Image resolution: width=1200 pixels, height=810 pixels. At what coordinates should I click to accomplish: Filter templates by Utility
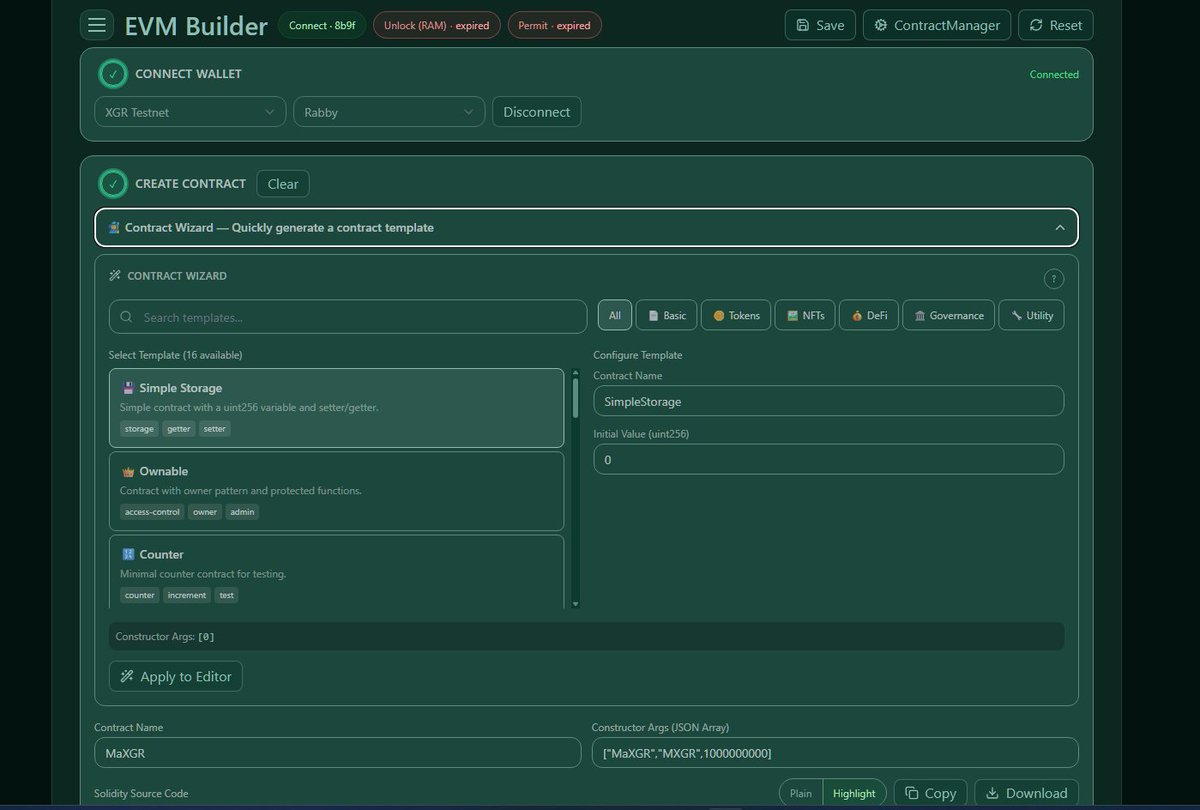coord(1032,315)
